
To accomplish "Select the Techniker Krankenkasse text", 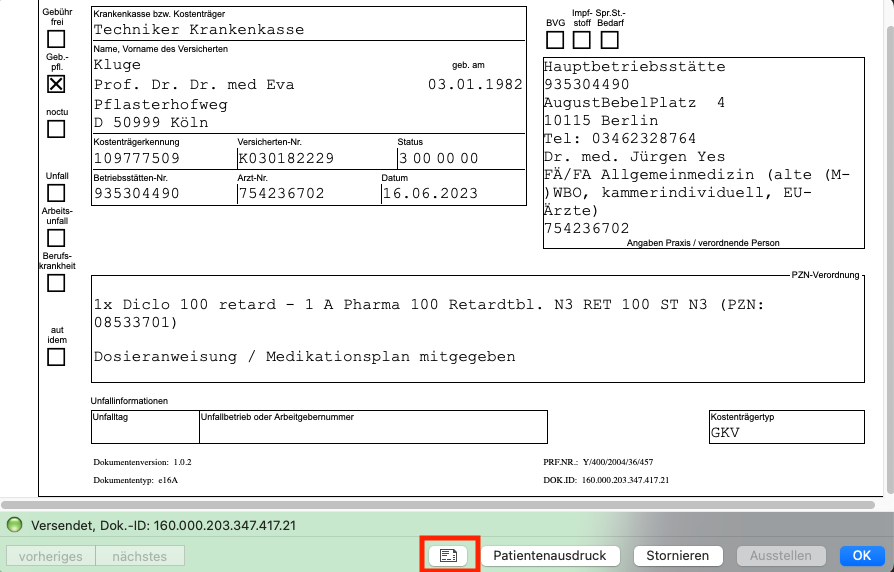I will (x=198, y=30).
